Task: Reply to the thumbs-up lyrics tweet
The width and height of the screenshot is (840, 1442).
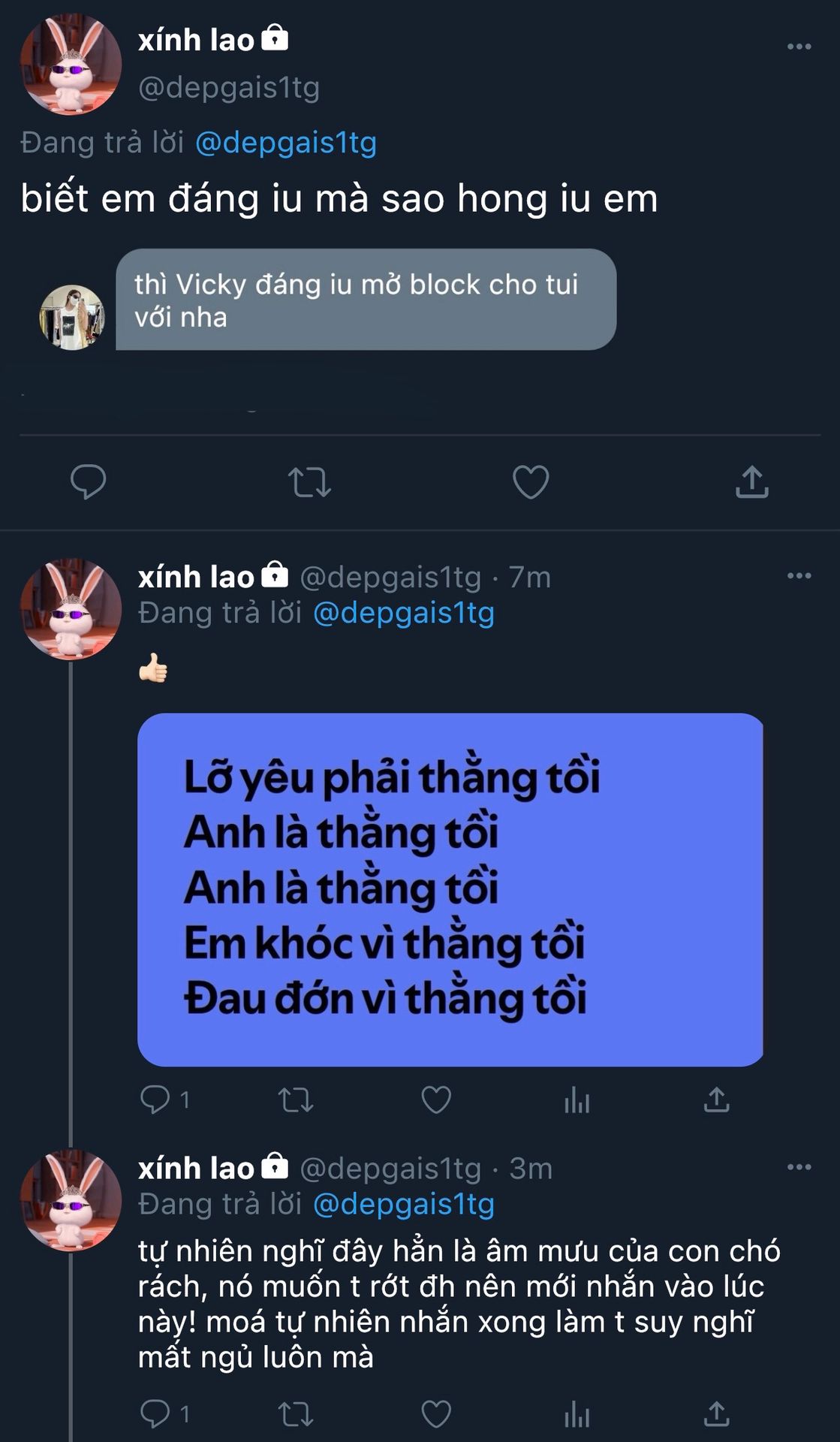Action: coord(155,1100)
